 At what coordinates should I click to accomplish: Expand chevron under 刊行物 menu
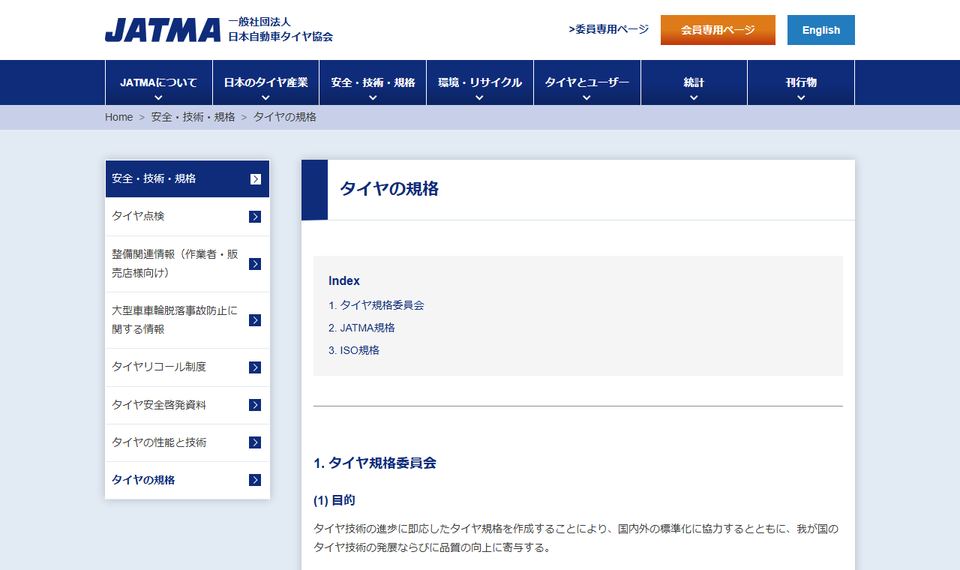click(x=801, y=97)
